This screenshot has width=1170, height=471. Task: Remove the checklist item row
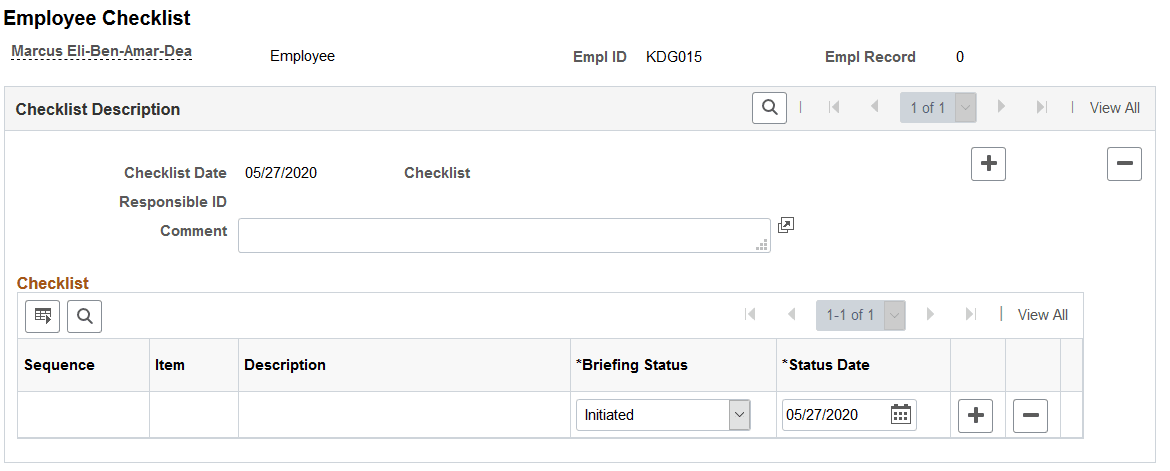1030,415
